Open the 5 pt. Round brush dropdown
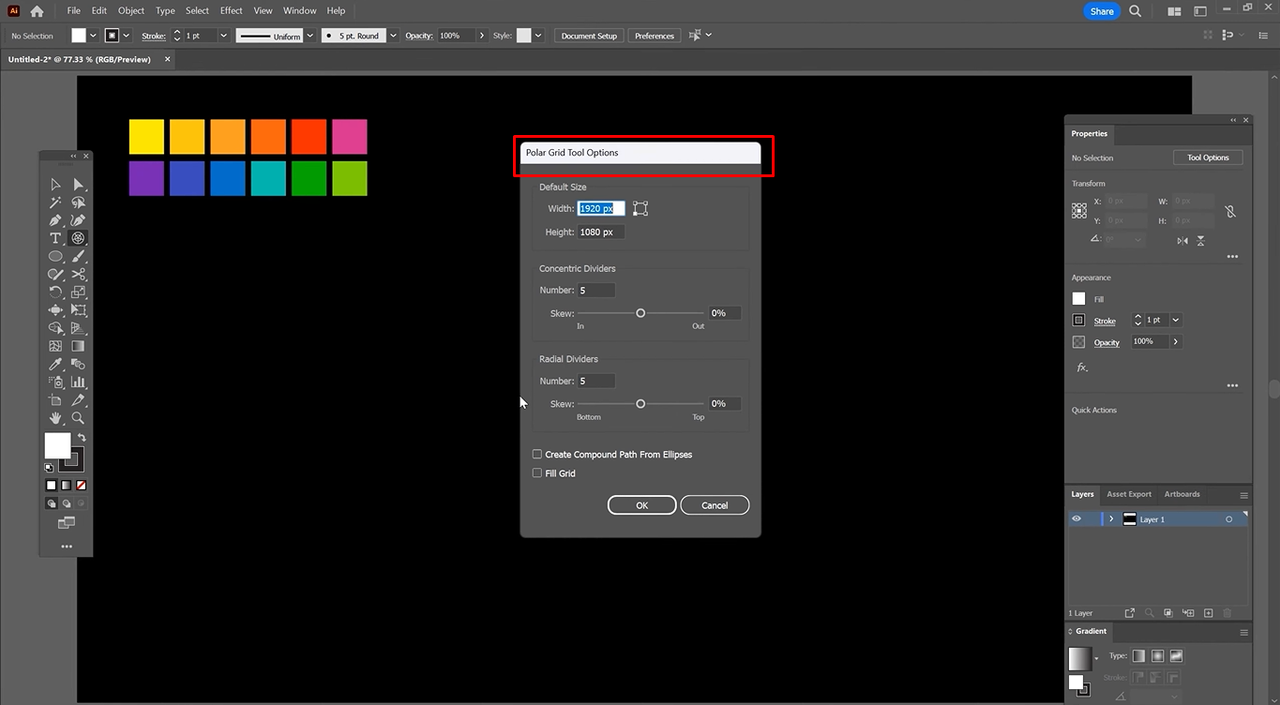This screenshot has width=1280, height=705. (x=392, y=36)
